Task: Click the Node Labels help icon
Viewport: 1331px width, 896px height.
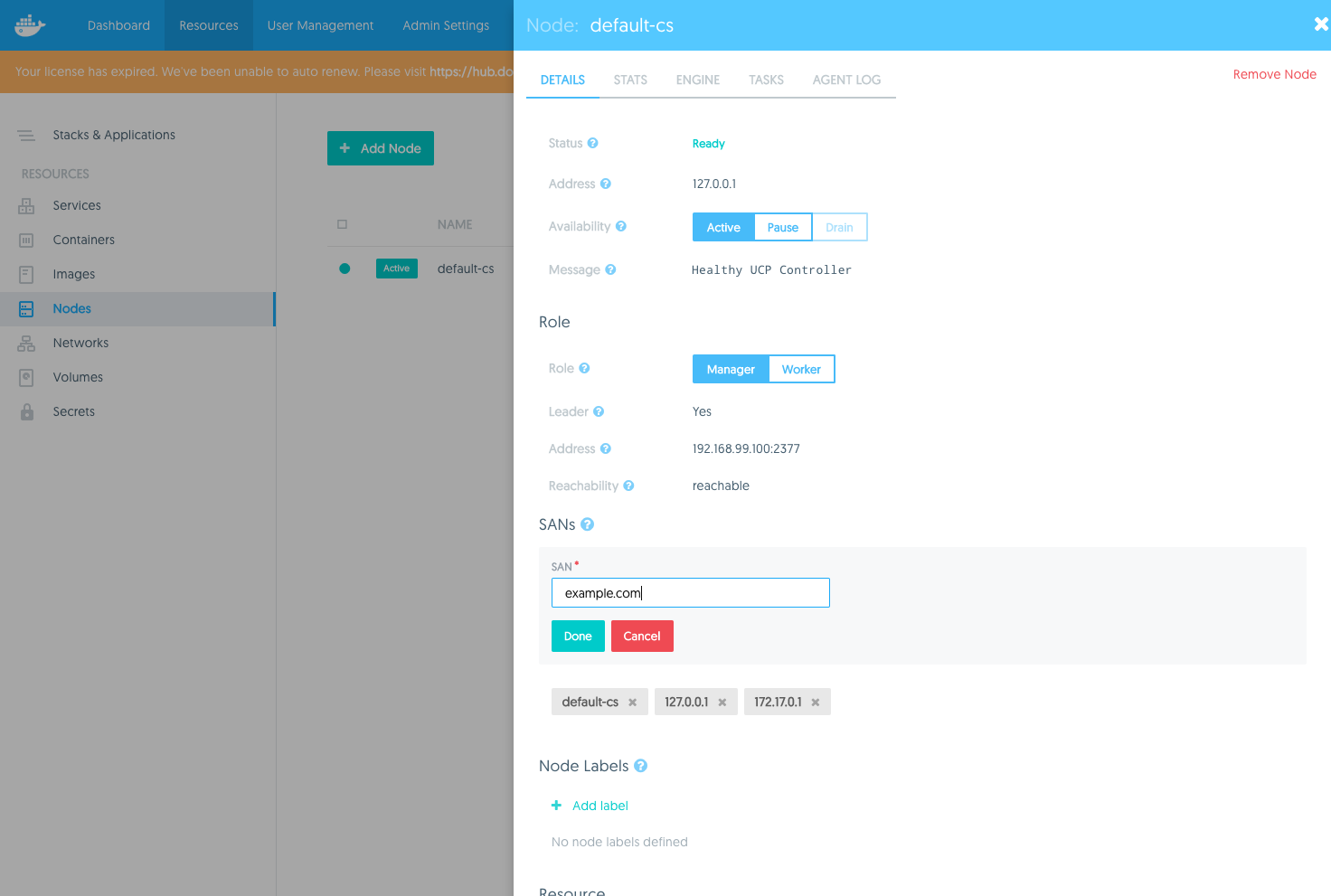Action: (640, 766)
